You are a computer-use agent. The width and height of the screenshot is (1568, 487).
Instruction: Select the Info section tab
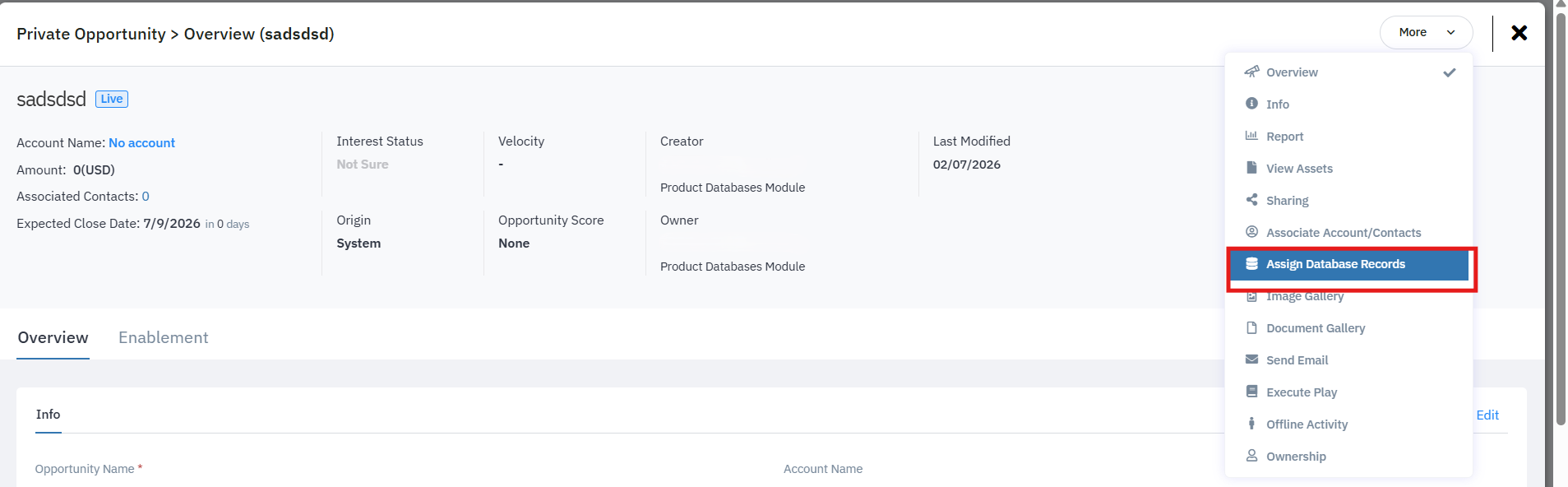click(x=49, y=415)
